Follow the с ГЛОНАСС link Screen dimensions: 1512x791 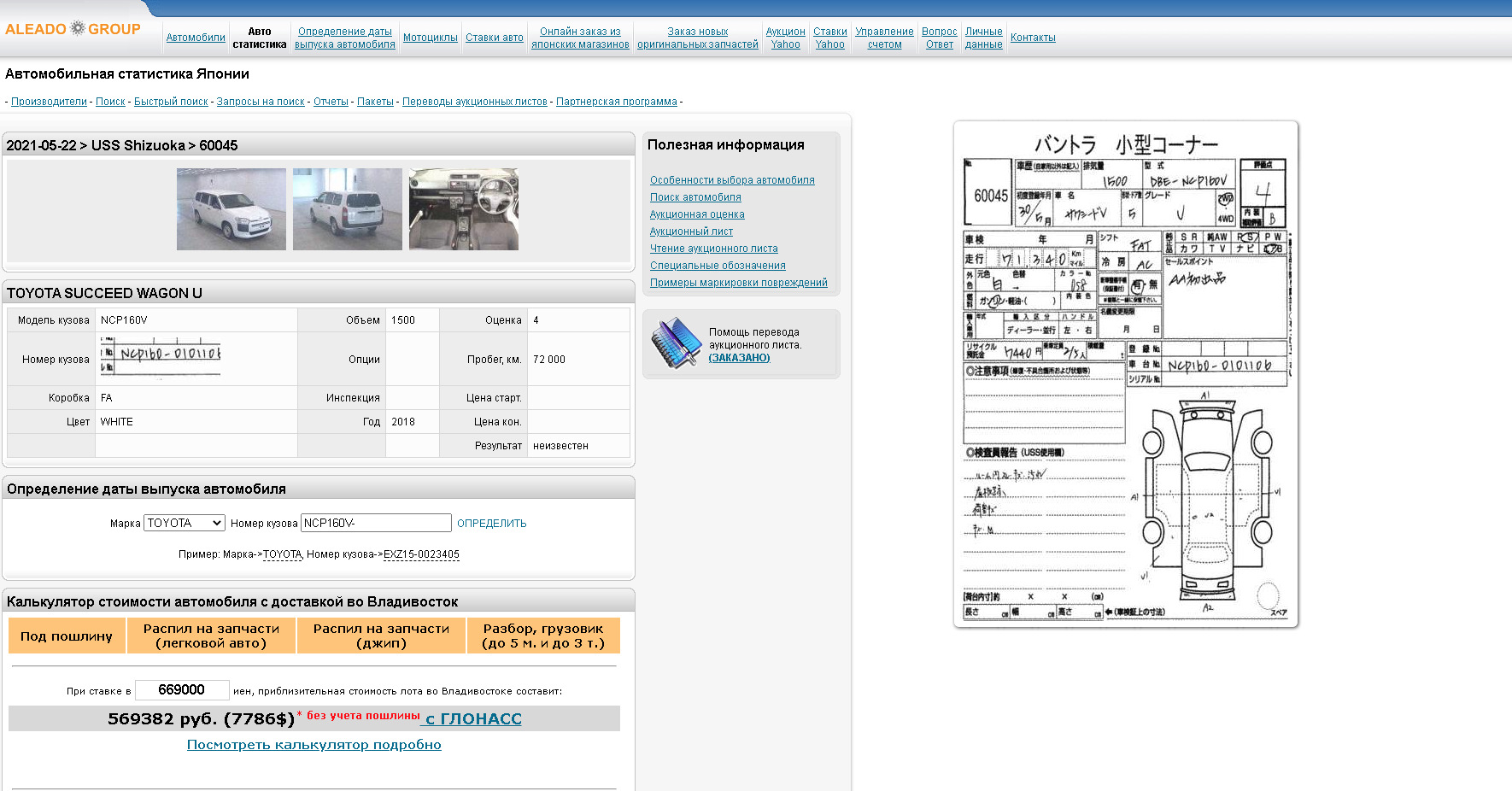473,719
